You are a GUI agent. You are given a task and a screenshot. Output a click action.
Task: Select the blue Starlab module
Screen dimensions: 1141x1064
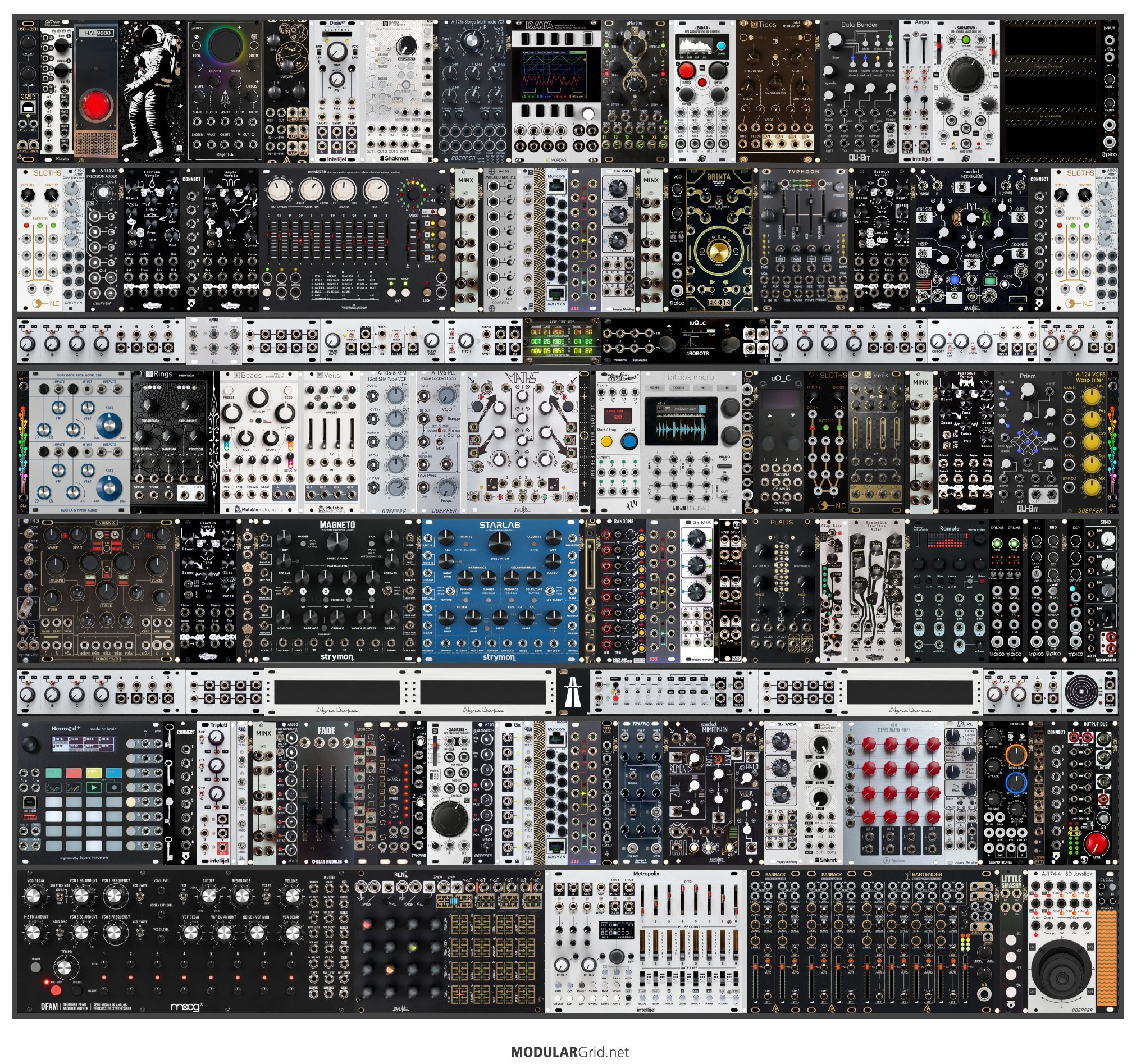(500, 591)
